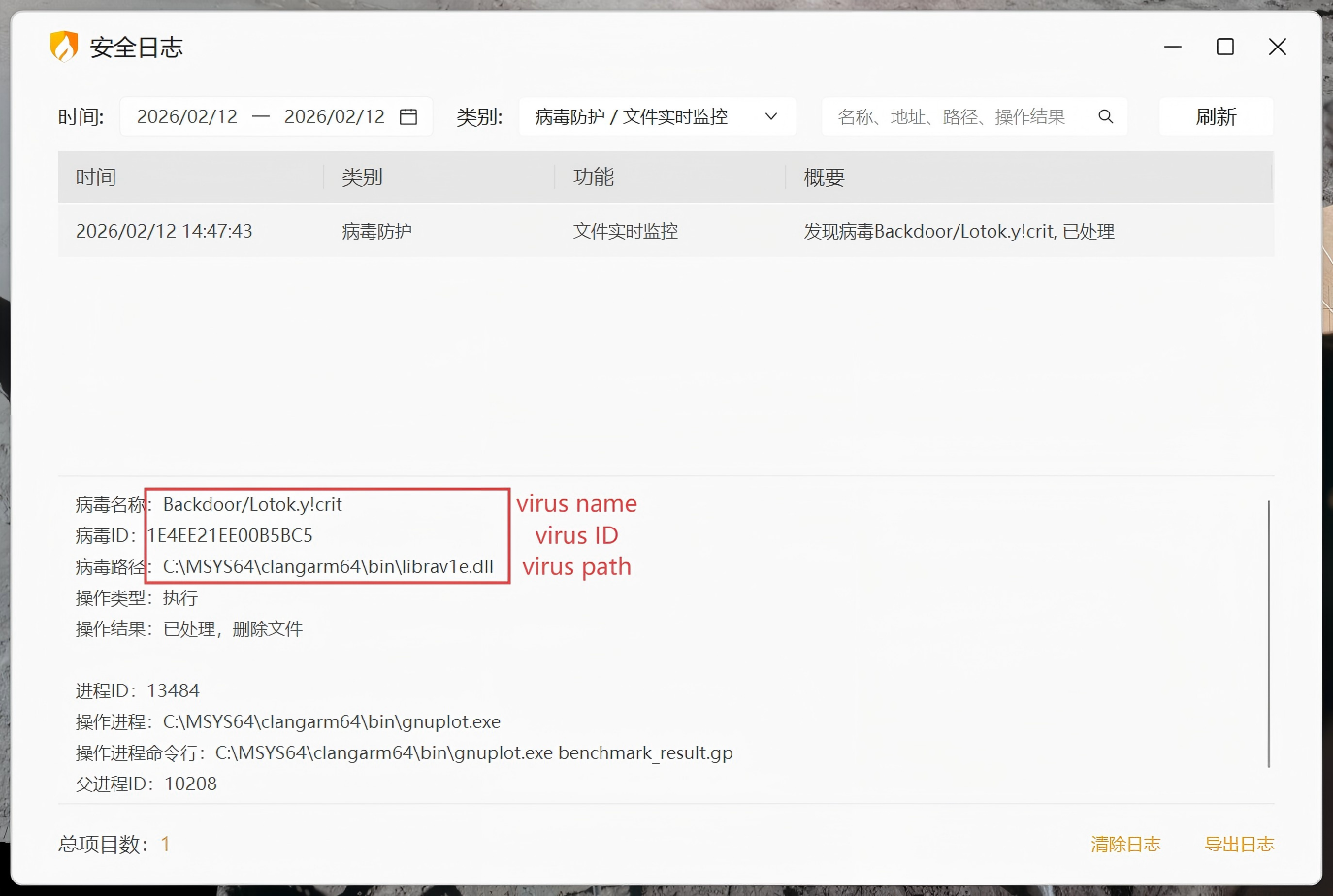The height and width of the screenshot is (896, 1333).
Task: Click the 清除日志 link
Action: pyautogui.click(x=1125, y=844)
